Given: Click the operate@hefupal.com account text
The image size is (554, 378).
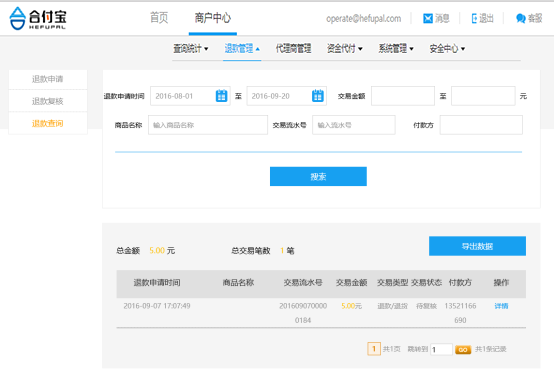Looking at the screenshot, I should tap(364, 18).
